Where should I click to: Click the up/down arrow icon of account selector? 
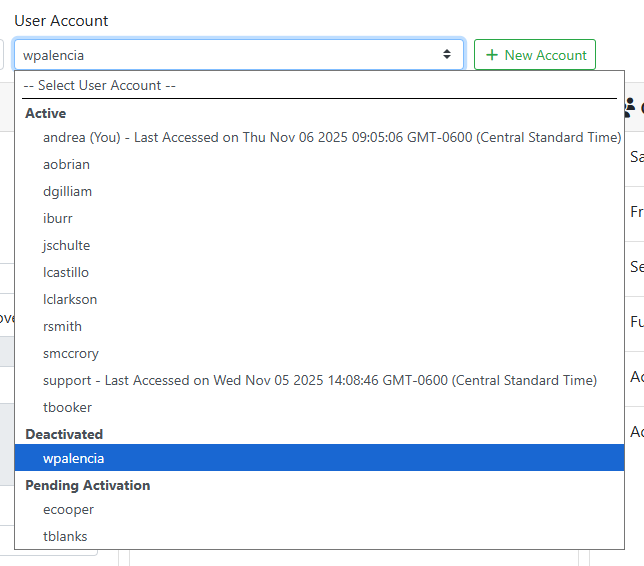coord(447,54)
